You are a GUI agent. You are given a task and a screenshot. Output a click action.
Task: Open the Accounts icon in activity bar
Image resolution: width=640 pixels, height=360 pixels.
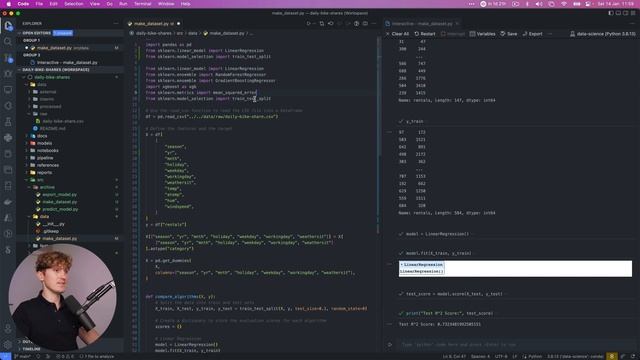(x=8, y=328)
